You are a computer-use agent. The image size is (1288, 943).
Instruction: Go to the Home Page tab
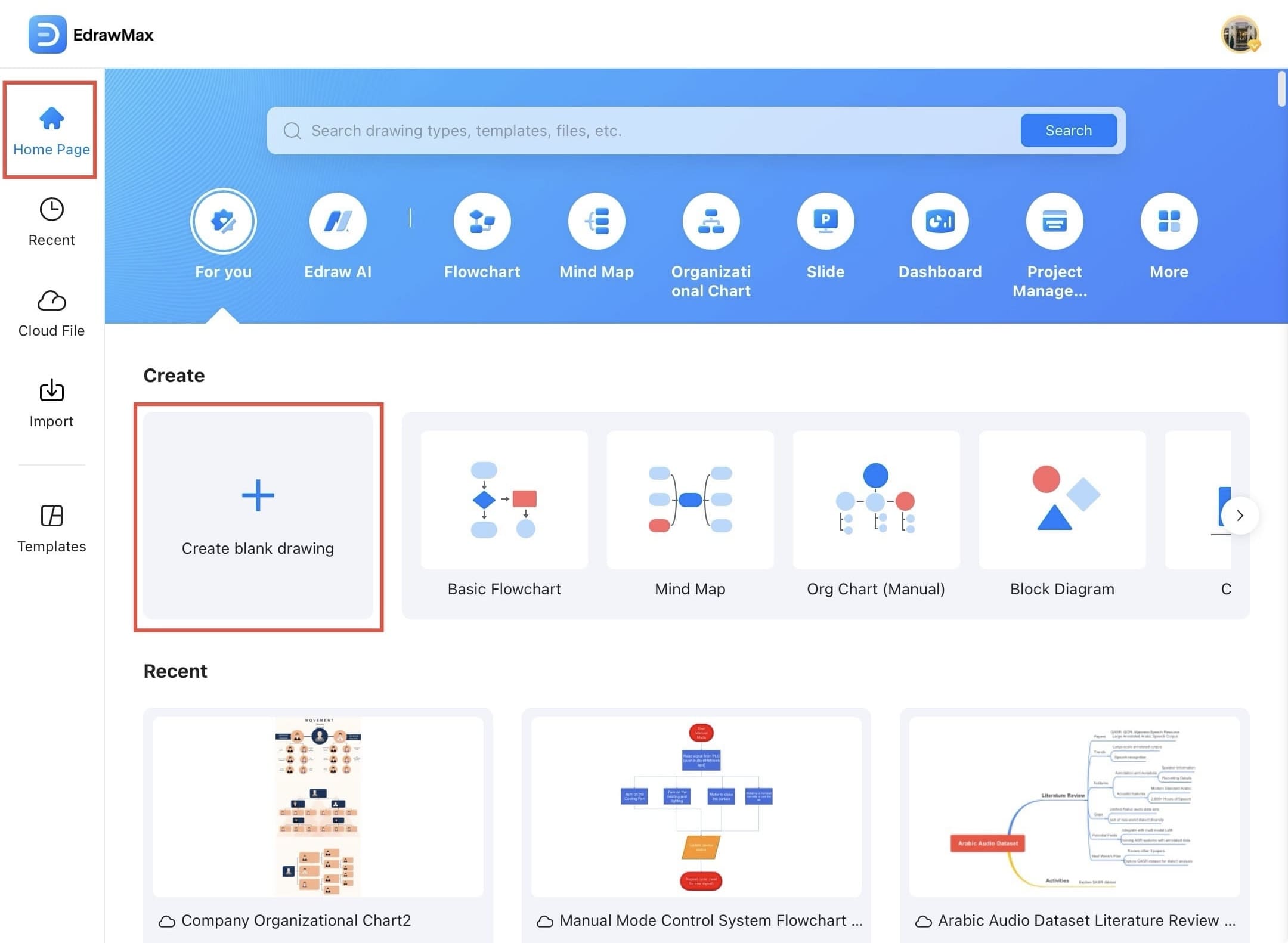coord(51,130)
